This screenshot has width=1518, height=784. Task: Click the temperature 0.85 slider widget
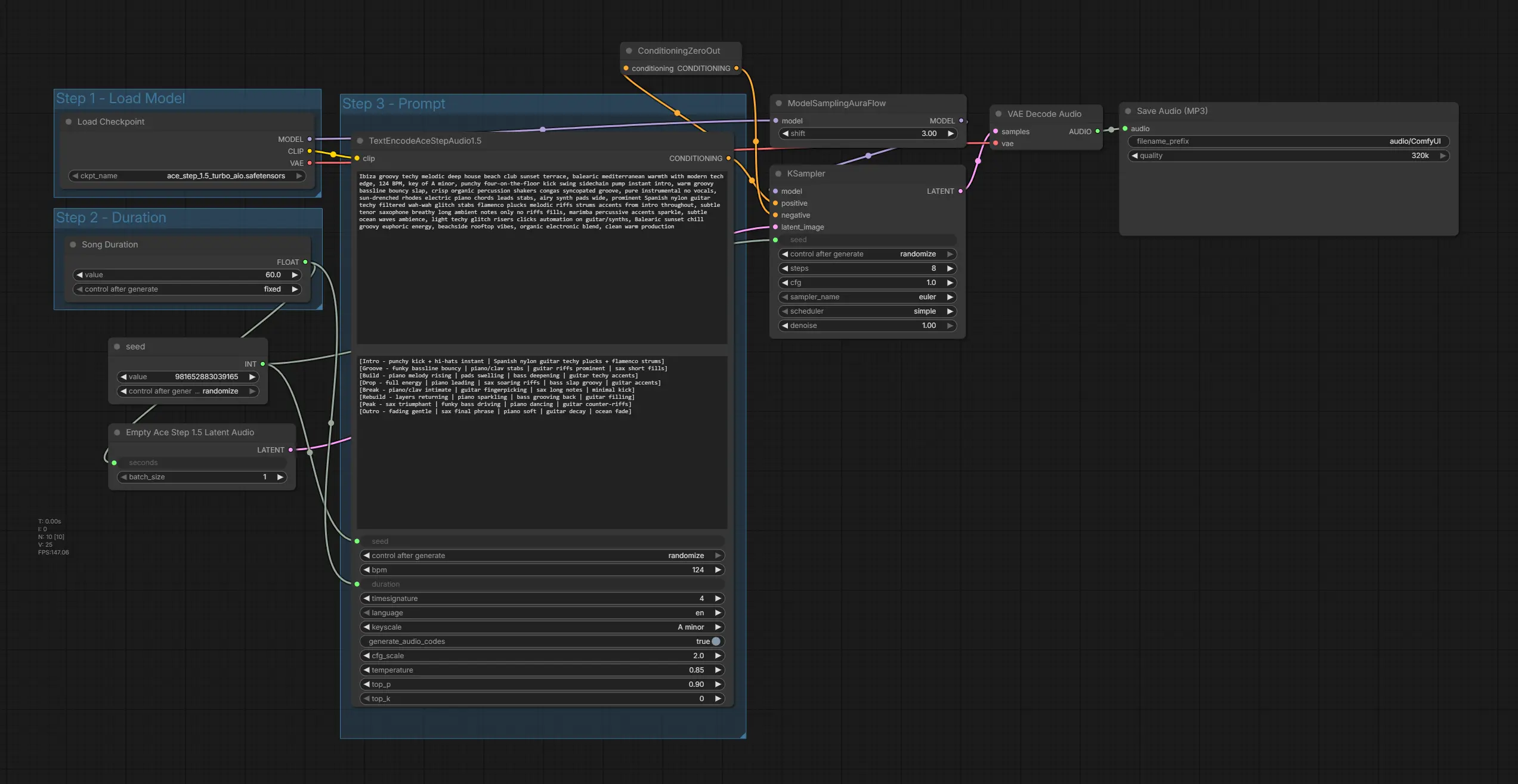[x=542, y=670]
